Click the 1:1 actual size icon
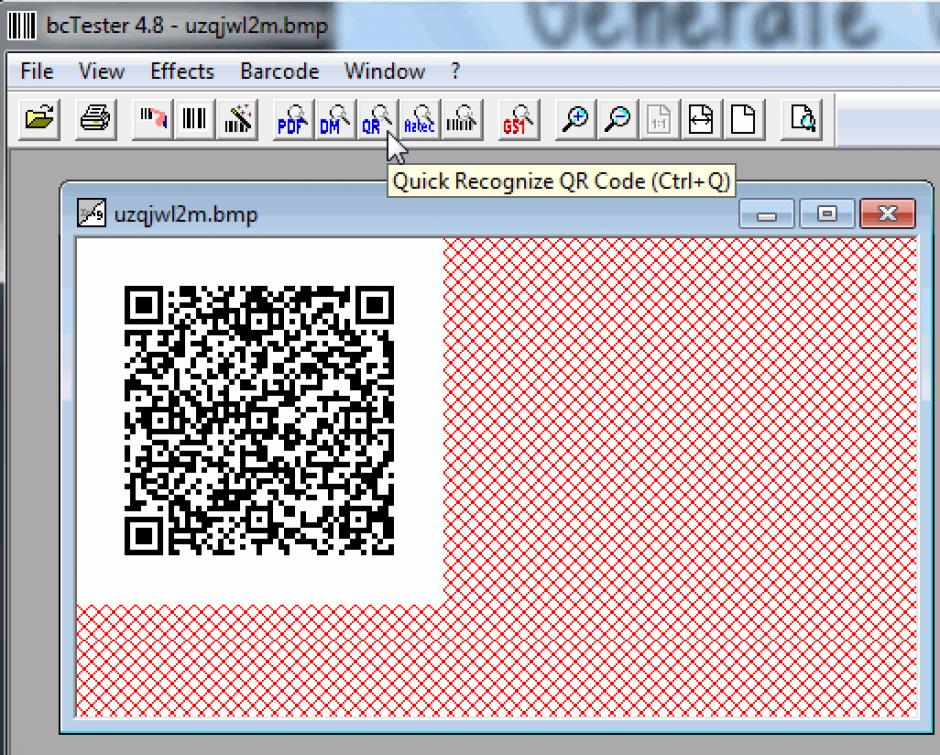Image resolution: width=940 pixels, height=755 pixels. tap(659, 119)
